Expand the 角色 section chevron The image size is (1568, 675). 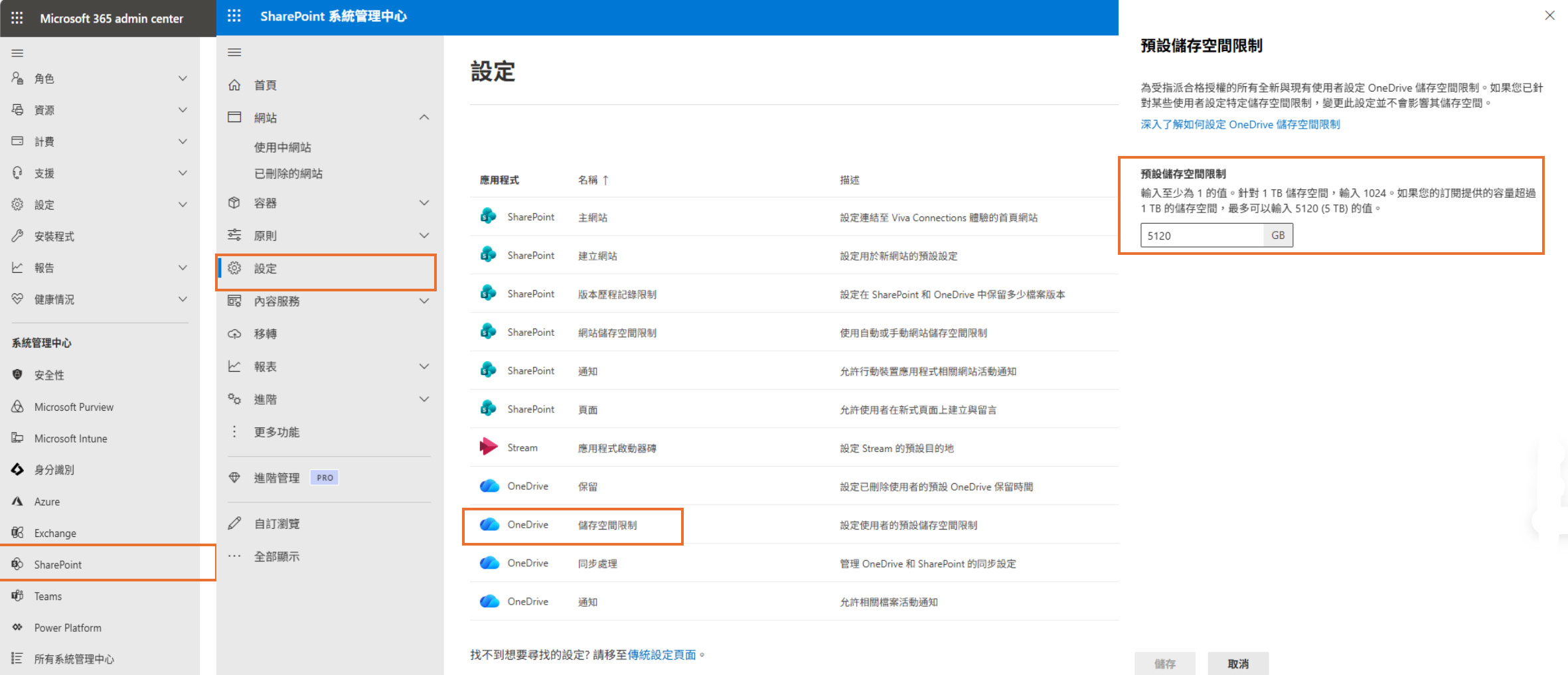coord(183,78)
